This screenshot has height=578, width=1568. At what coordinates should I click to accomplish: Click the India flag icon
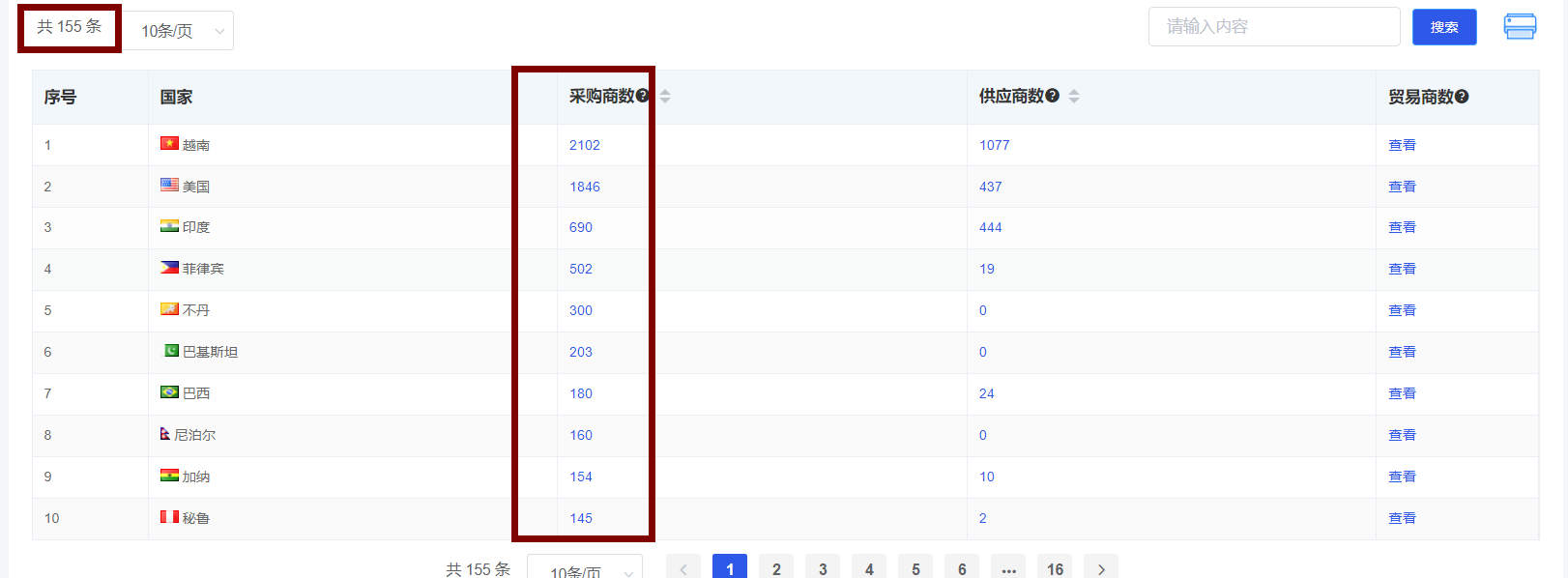169,226
